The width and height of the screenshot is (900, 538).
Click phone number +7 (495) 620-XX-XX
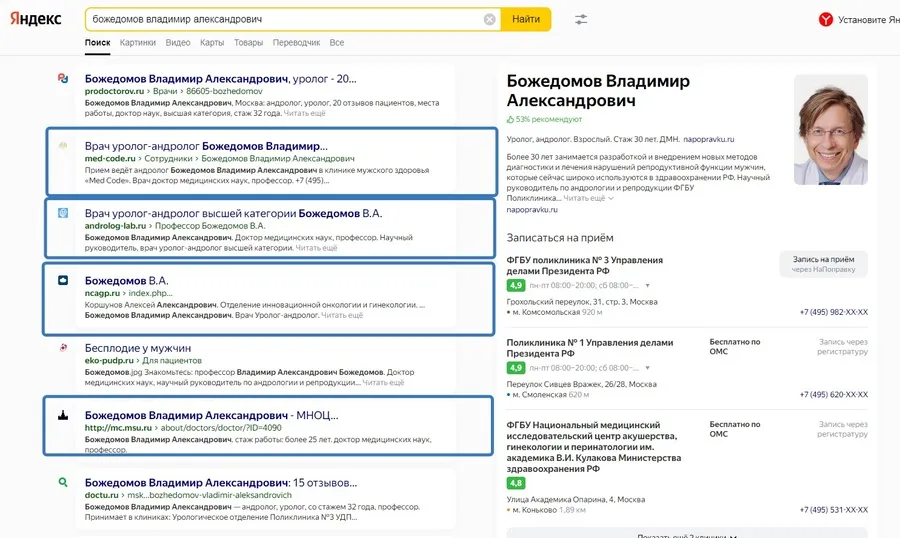[833, 394]
